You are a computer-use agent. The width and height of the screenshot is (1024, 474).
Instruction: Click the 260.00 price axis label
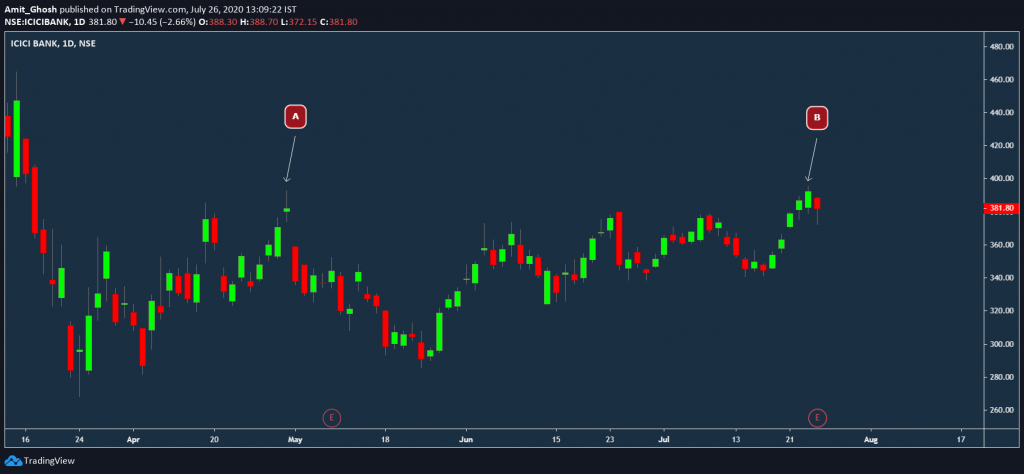coord(1001,411)
